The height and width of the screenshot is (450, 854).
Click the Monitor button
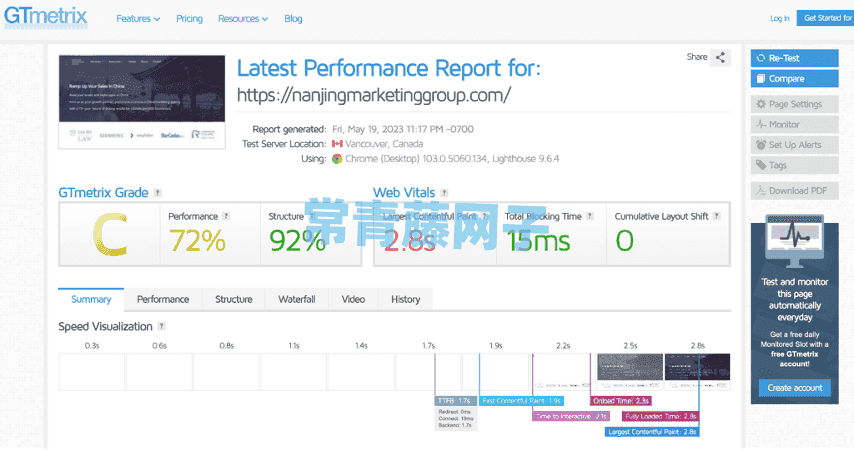[795, 124]
